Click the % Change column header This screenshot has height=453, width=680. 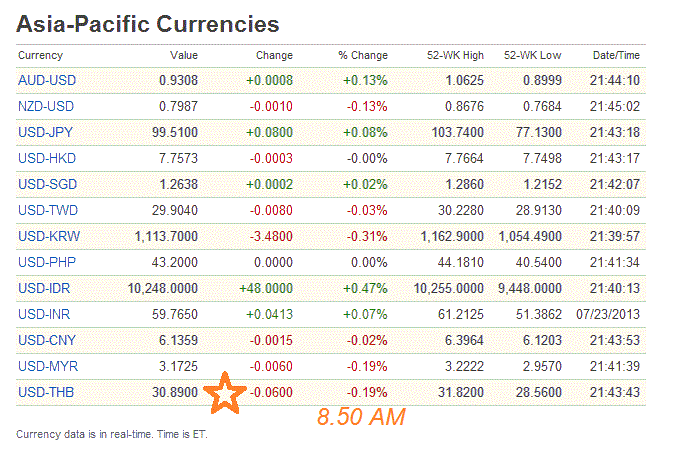pyautogui.click(x=362, y=56)
